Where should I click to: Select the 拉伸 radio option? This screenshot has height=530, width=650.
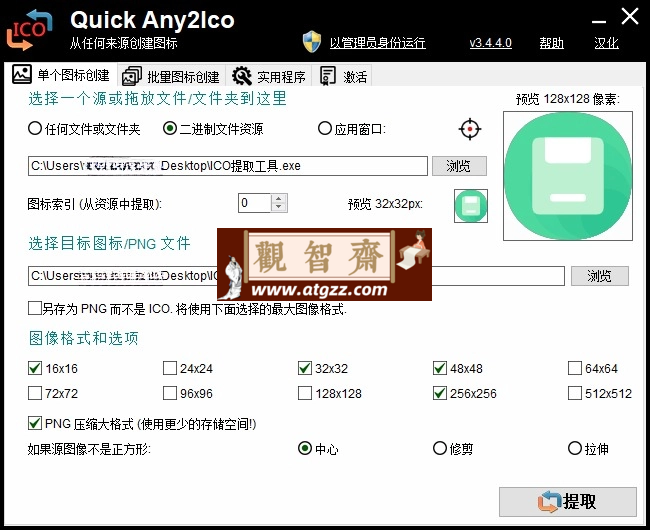(x=588, y=448)
